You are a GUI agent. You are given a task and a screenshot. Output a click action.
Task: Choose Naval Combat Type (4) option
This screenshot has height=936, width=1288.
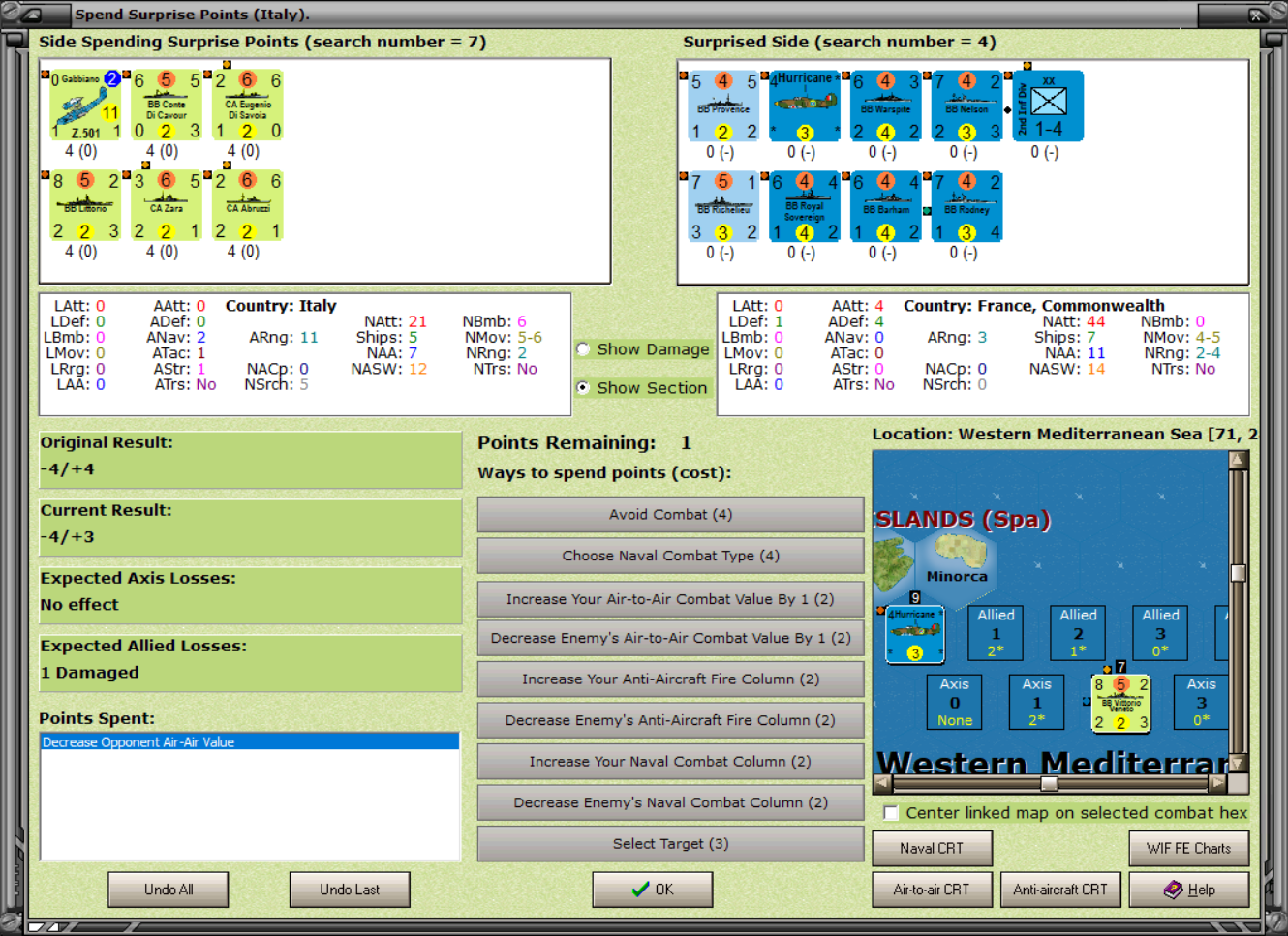[670, 556]
